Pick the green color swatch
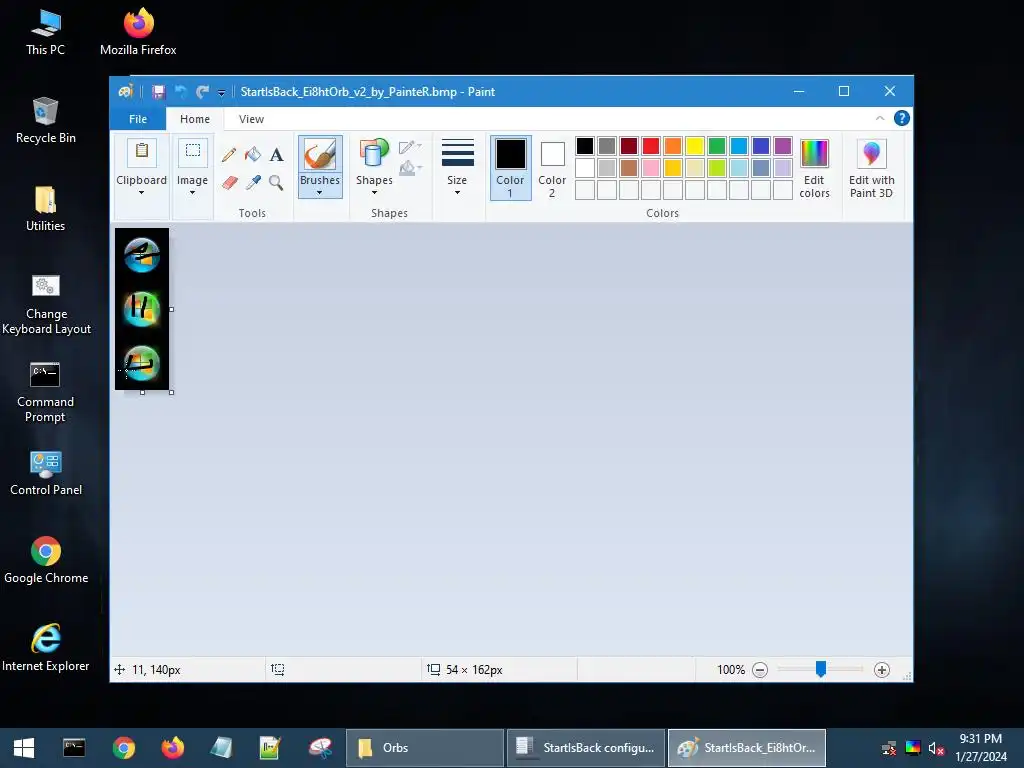The width and height of the screenshot is (1024, 768). coord(716,146)
